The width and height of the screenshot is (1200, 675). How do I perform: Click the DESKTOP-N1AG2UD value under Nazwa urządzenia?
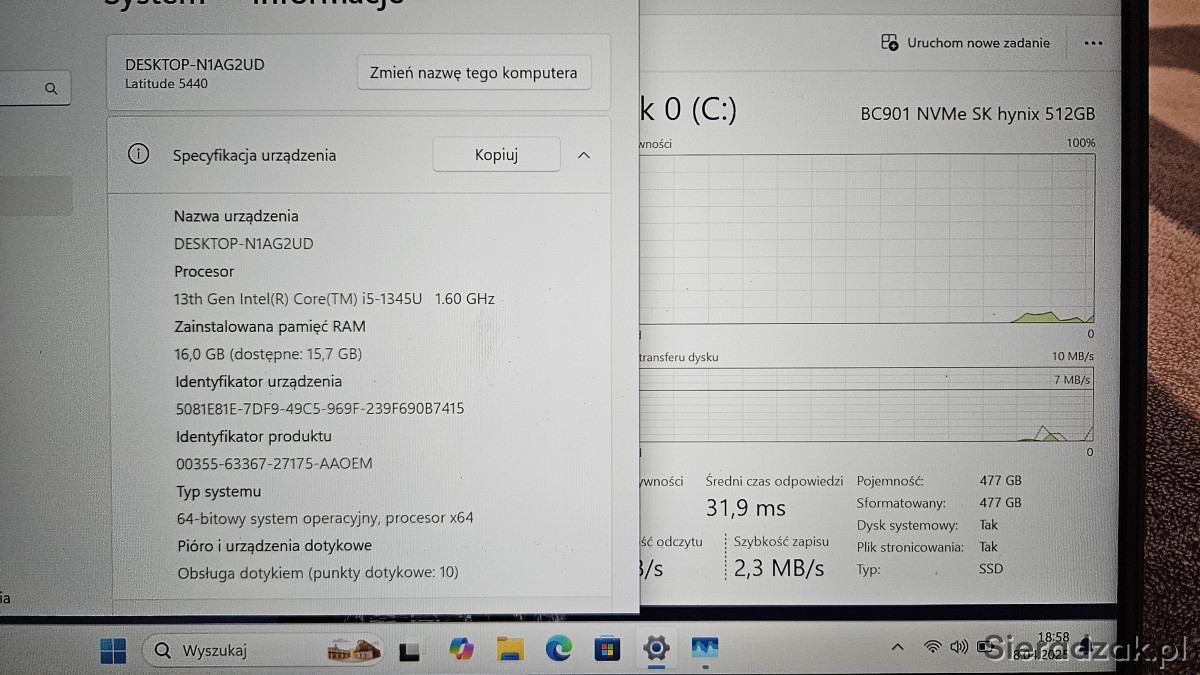click(244, 243)
